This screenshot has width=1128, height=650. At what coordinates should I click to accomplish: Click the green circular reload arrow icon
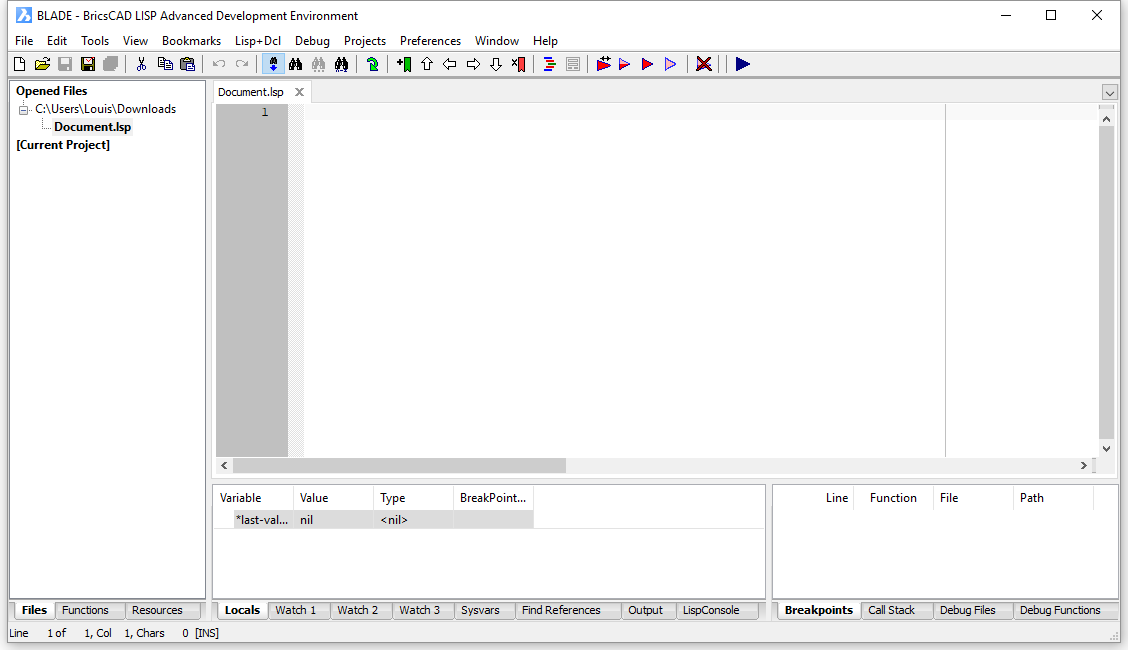[373, 65]
